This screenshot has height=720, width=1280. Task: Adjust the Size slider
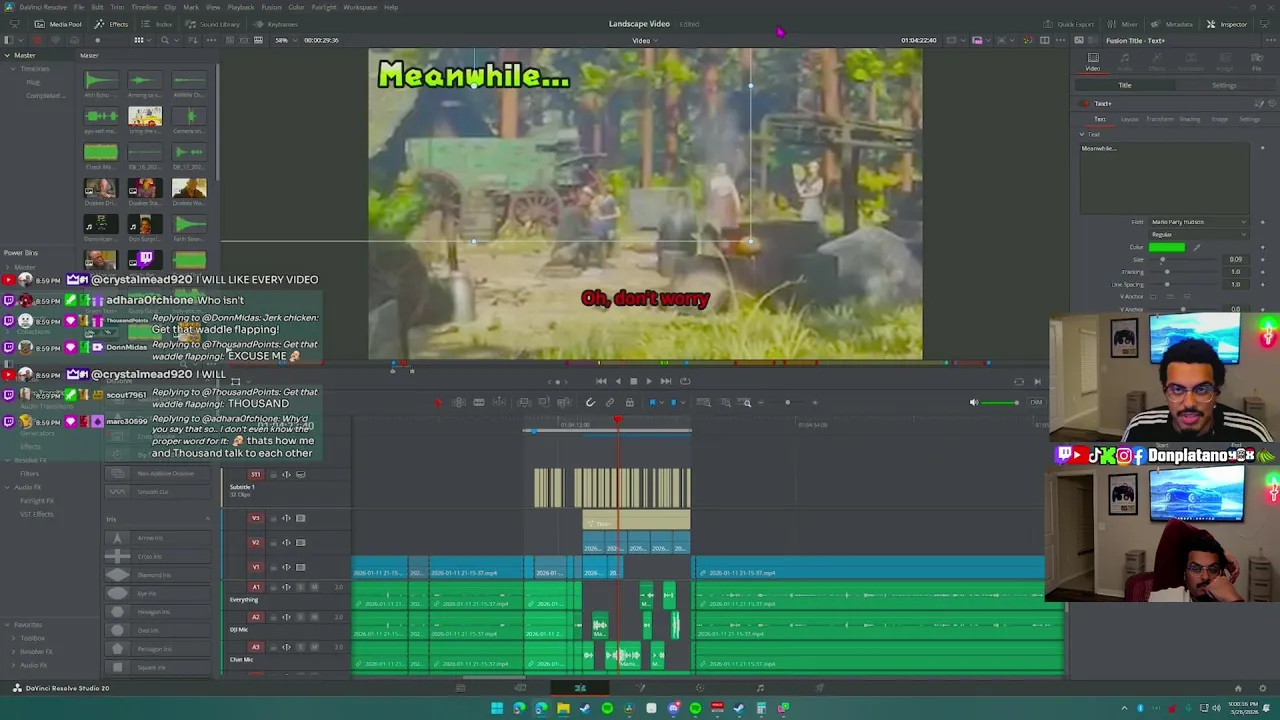click(x=1182, y=260)
